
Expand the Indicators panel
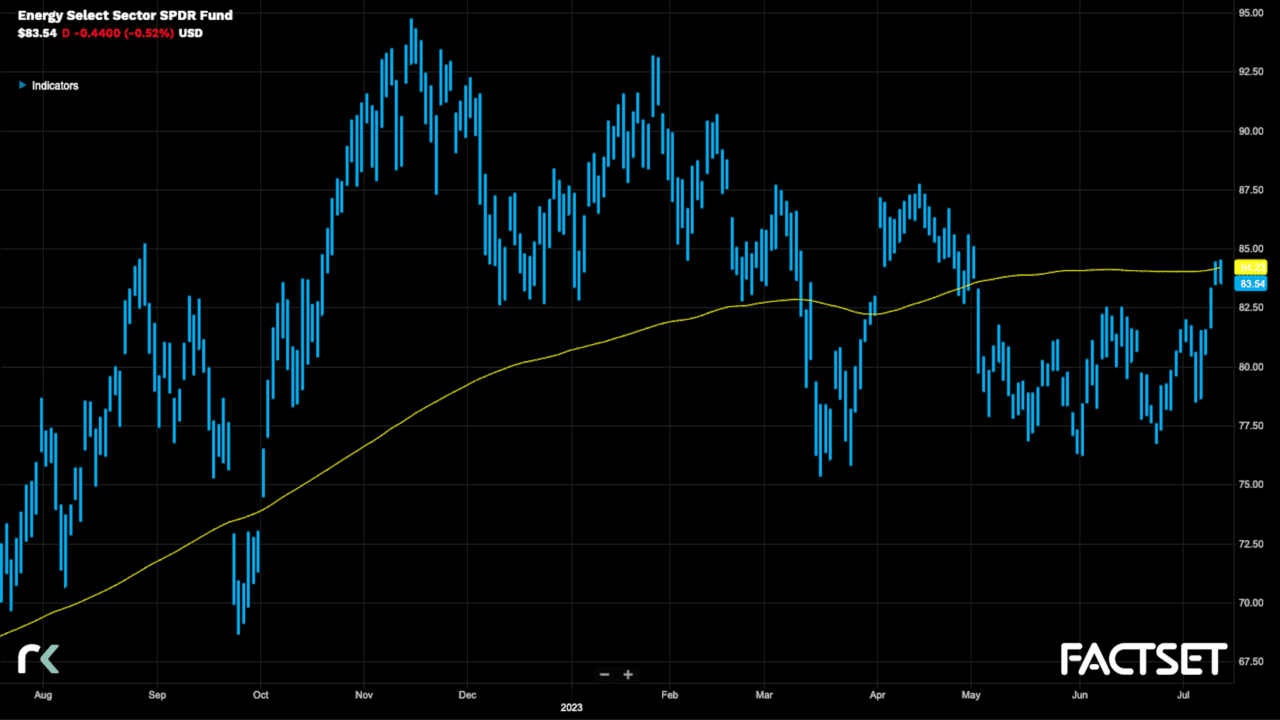click(x=54, y=86)
